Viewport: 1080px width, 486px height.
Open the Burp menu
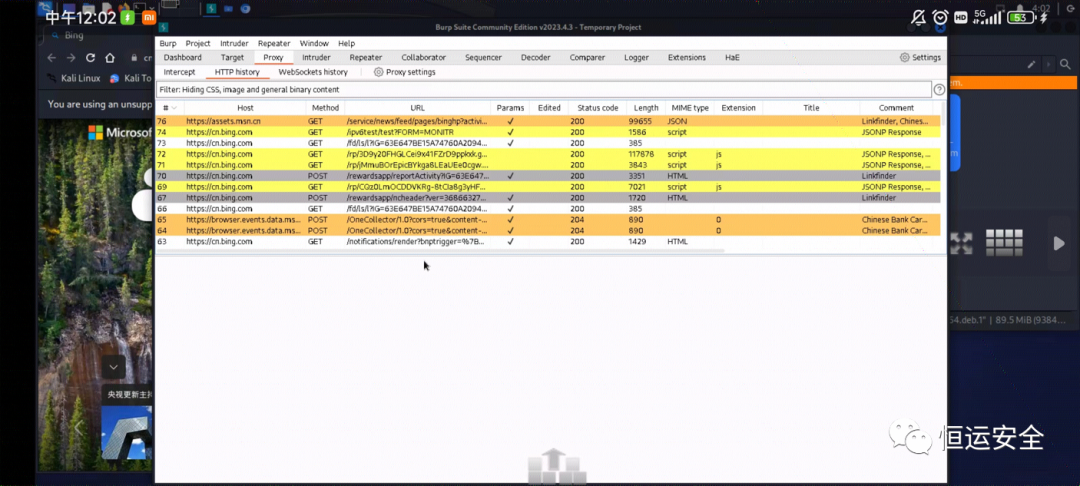point(168,43)
